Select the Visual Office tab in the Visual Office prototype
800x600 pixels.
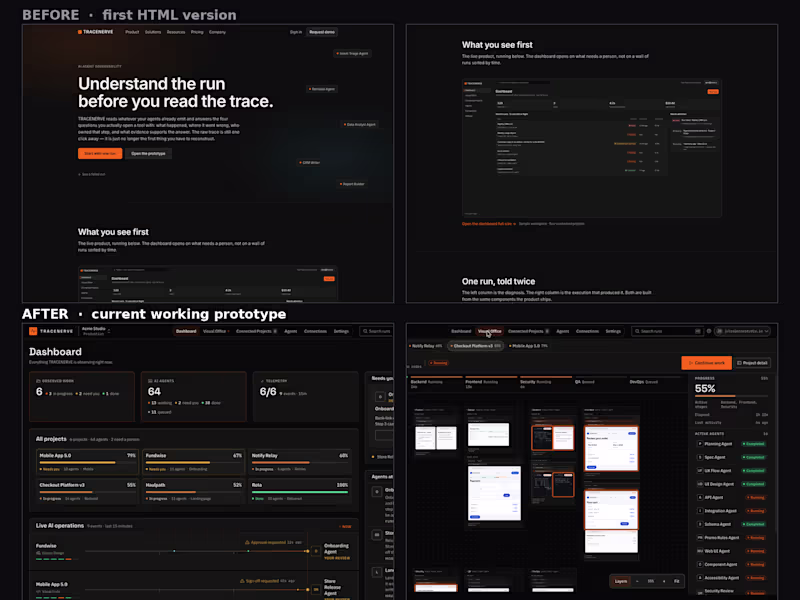pos(490,331)
